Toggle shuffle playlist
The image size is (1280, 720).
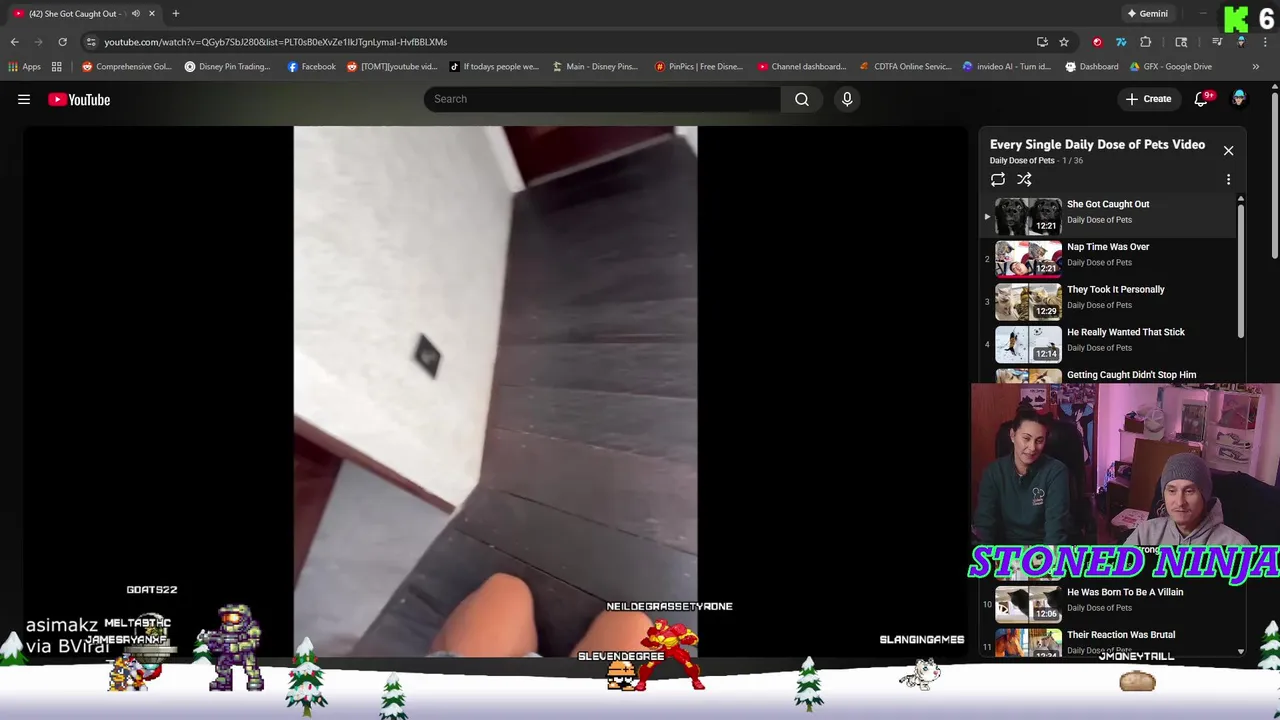1024,180
